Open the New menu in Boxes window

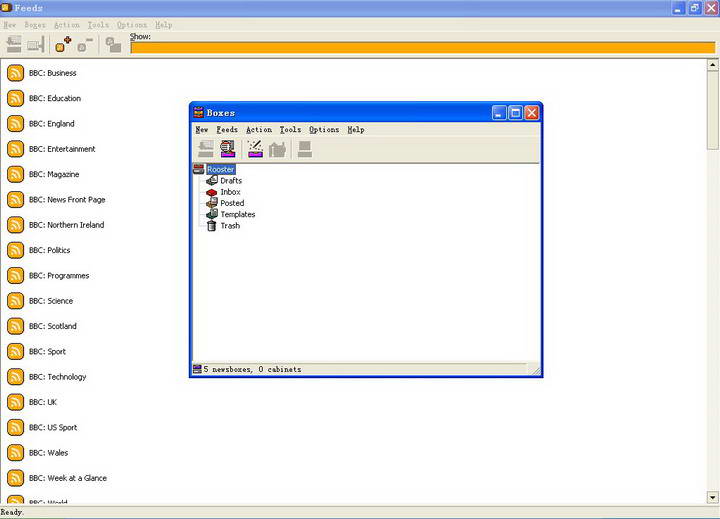pyautogui.click(x=202, y=130)
